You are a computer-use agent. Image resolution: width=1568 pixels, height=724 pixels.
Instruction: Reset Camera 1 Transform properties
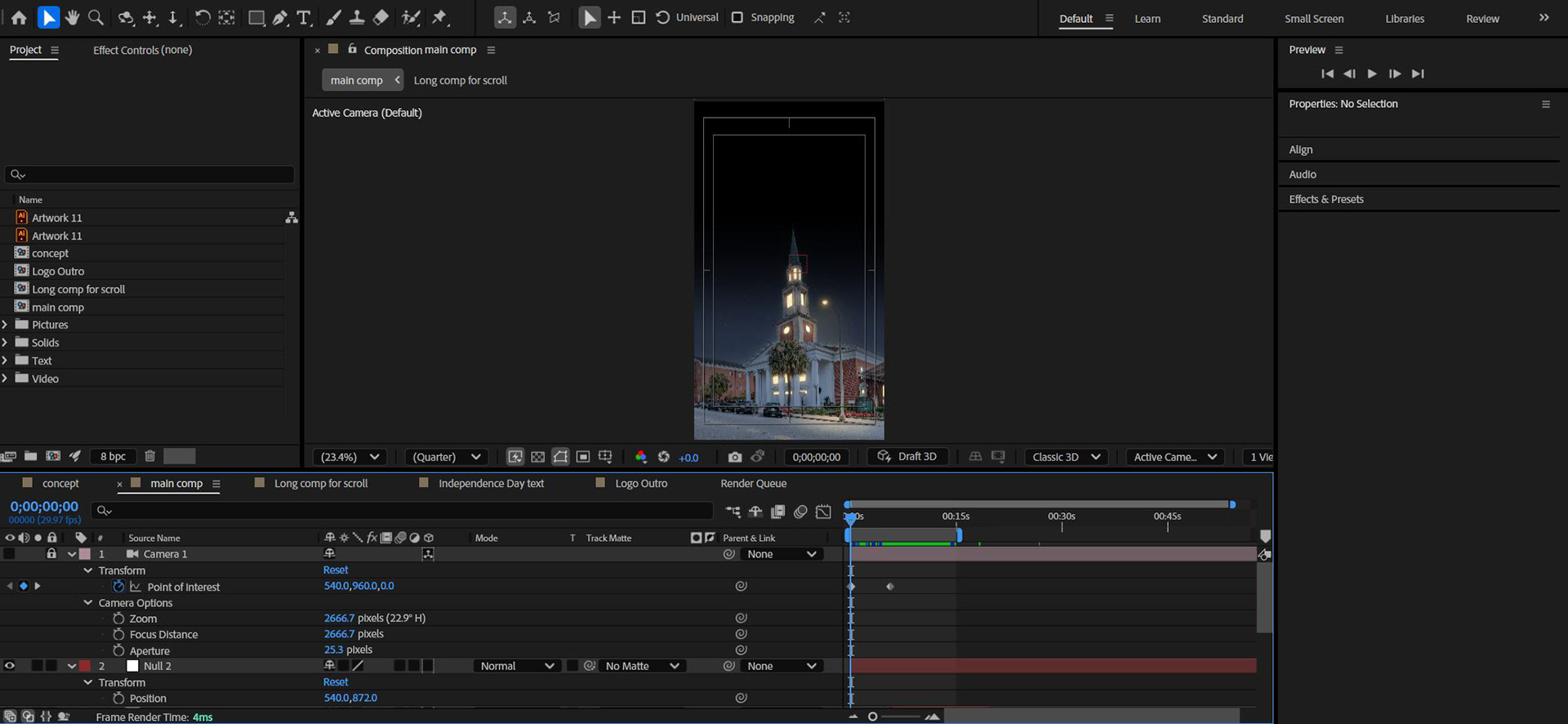(x=335, y=570)
